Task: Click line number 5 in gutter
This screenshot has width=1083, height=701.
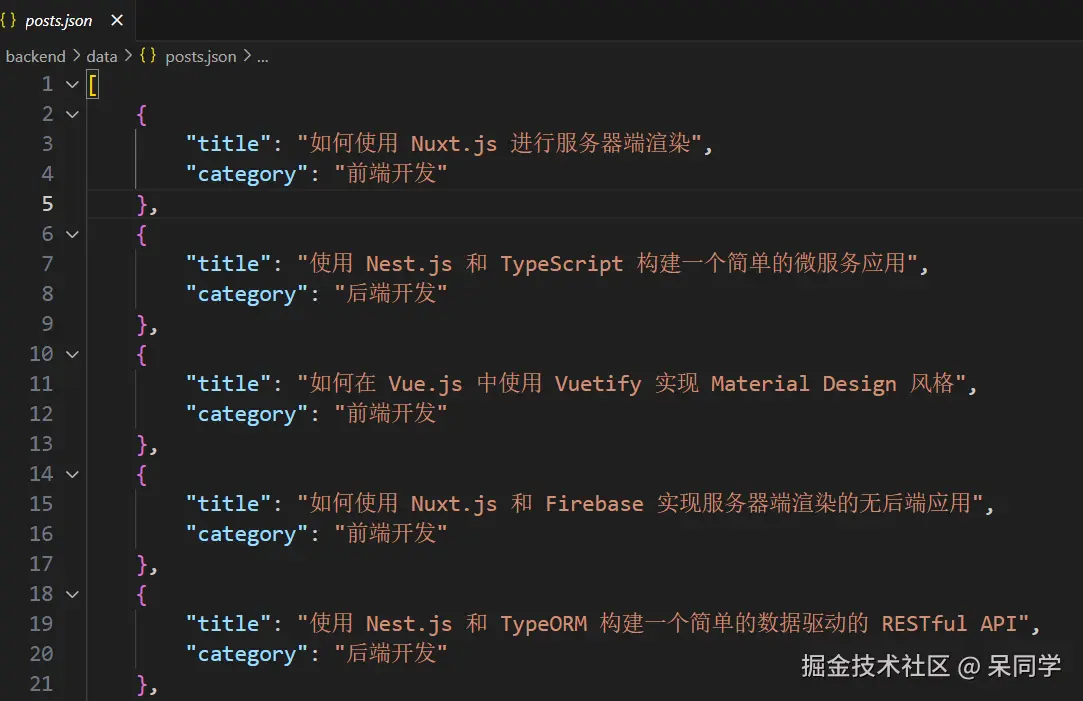Action: [47, 204]
